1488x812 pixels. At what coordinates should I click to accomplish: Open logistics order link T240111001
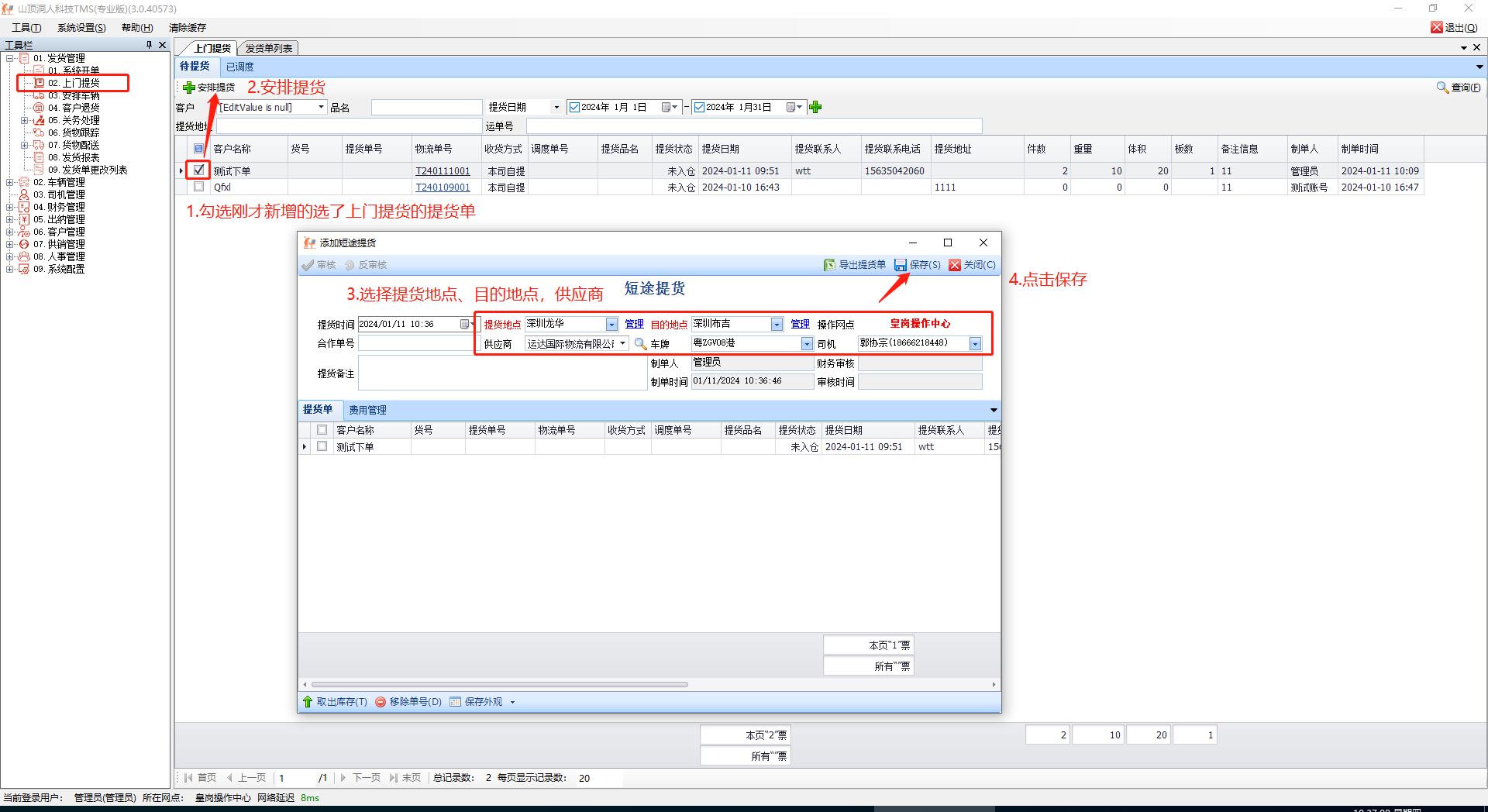tap(443, 171)
